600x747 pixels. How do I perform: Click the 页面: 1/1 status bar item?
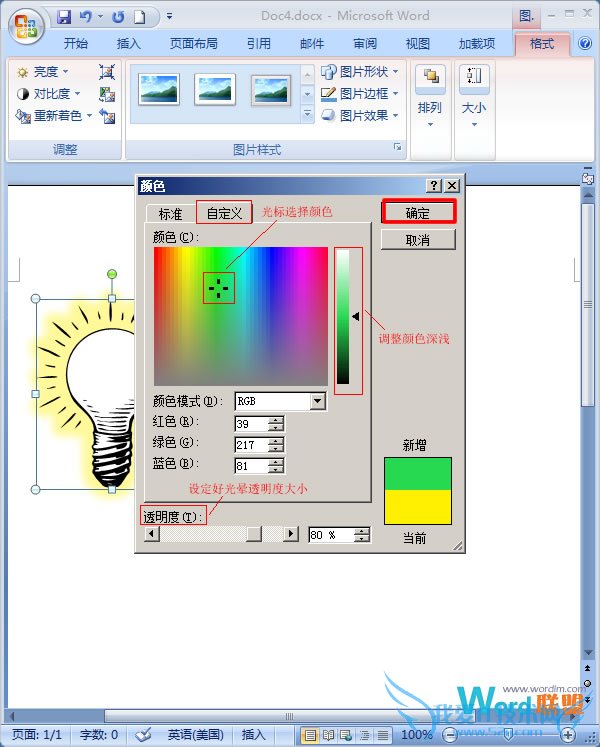click(x=37, y=735)
